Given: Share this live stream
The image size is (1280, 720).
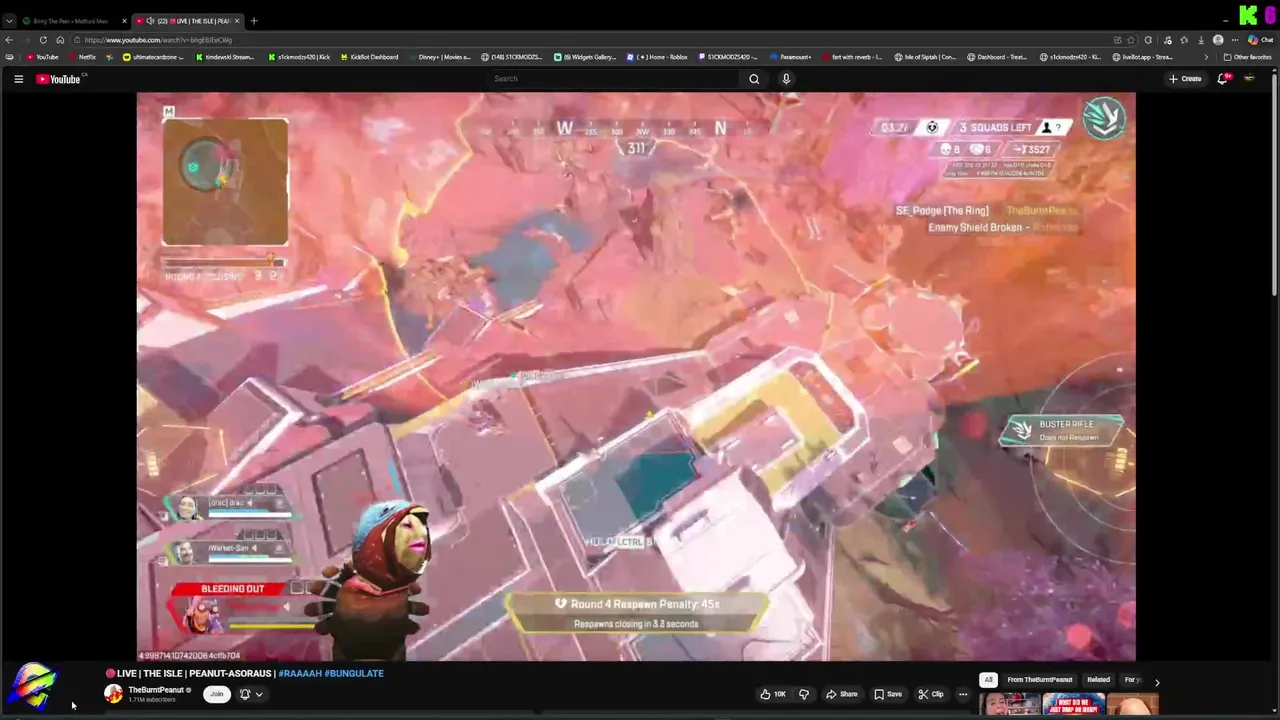Looking at the screenshot, I should point(842,694).
